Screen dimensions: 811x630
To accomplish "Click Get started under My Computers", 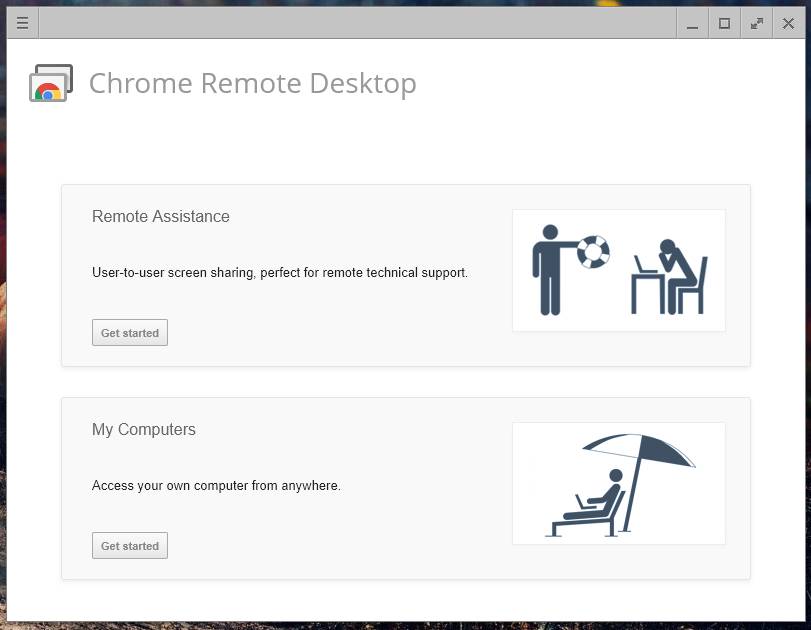I will click(x=130, y=546).
